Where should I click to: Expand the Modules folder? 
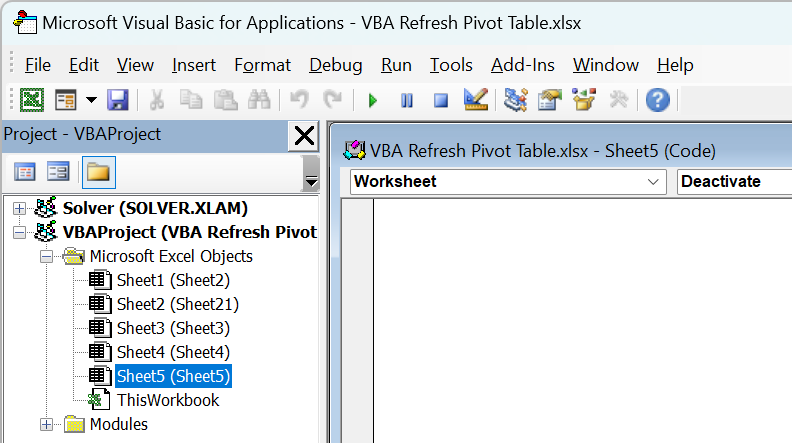point(46,424)
